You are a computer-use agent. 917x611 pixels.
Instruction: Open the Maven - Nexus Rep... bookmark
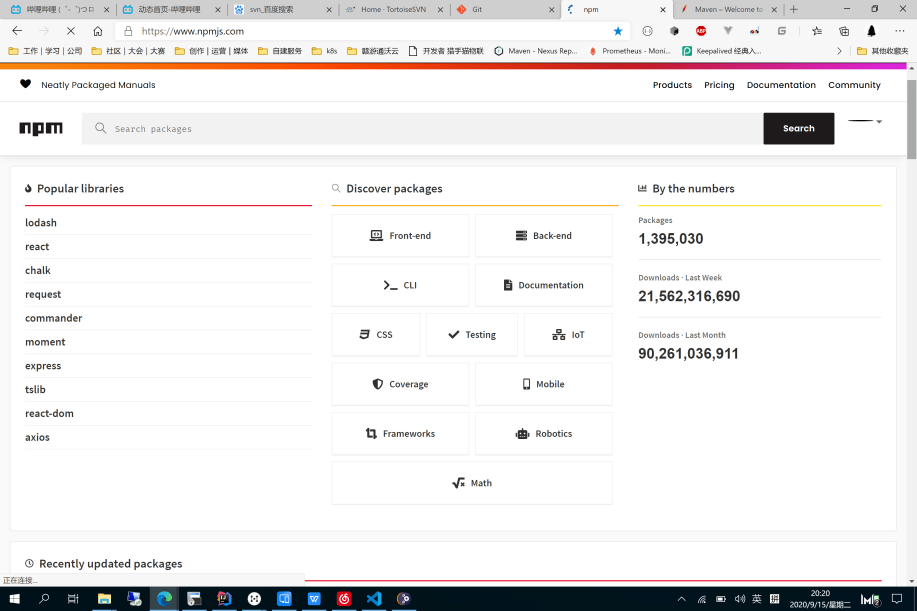click(x=536, y=51)
